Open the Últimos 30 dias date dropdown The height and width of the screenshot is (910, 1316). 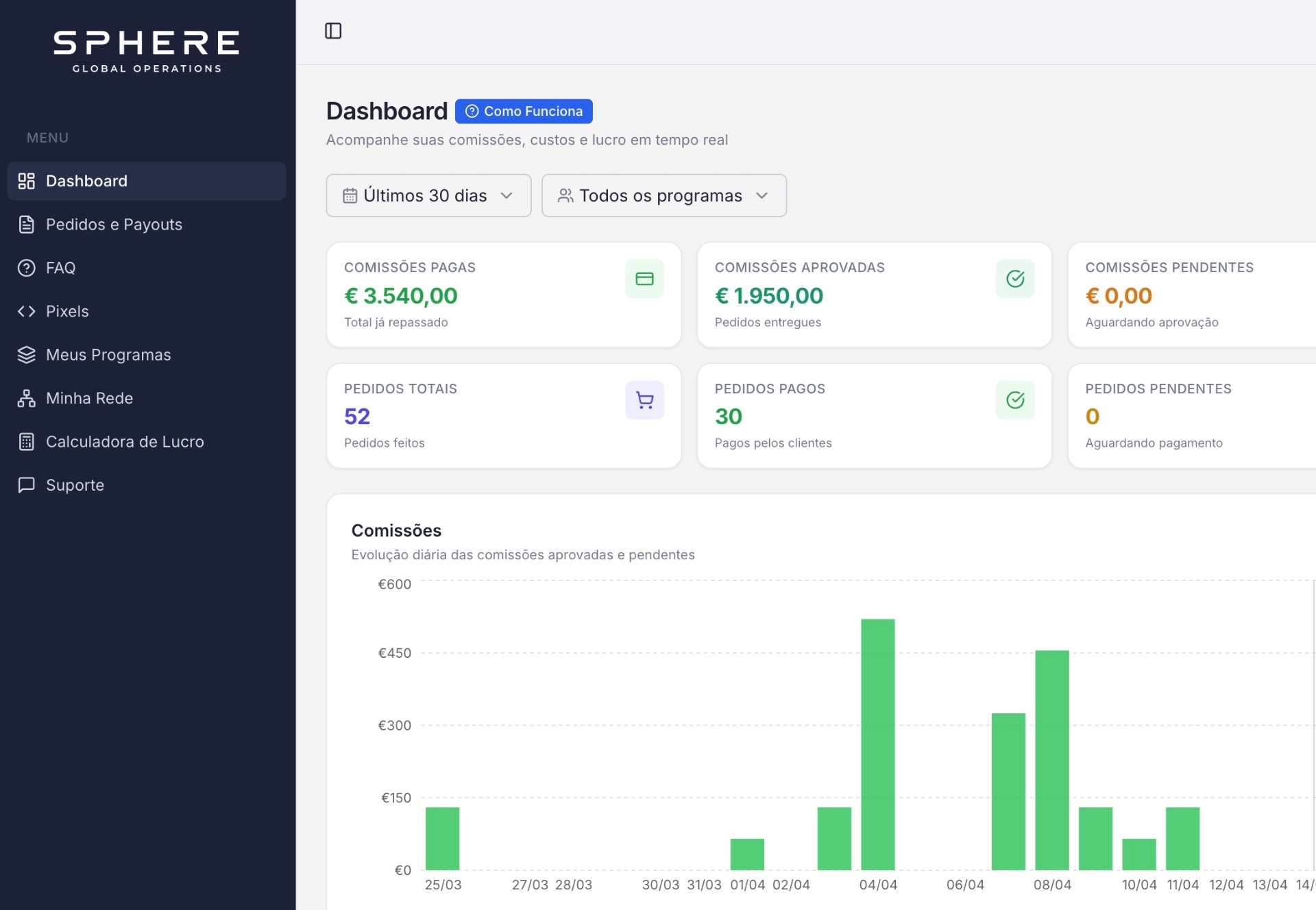click(428, 195)
